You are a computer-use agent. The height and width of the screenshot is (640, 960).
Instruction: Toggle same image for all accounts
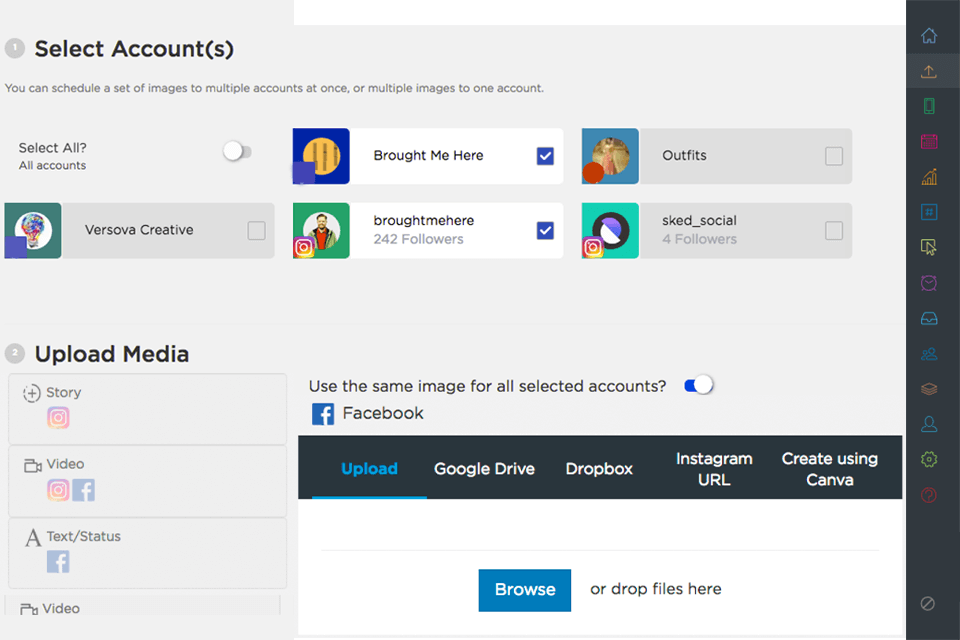click(x=699, y=386)
